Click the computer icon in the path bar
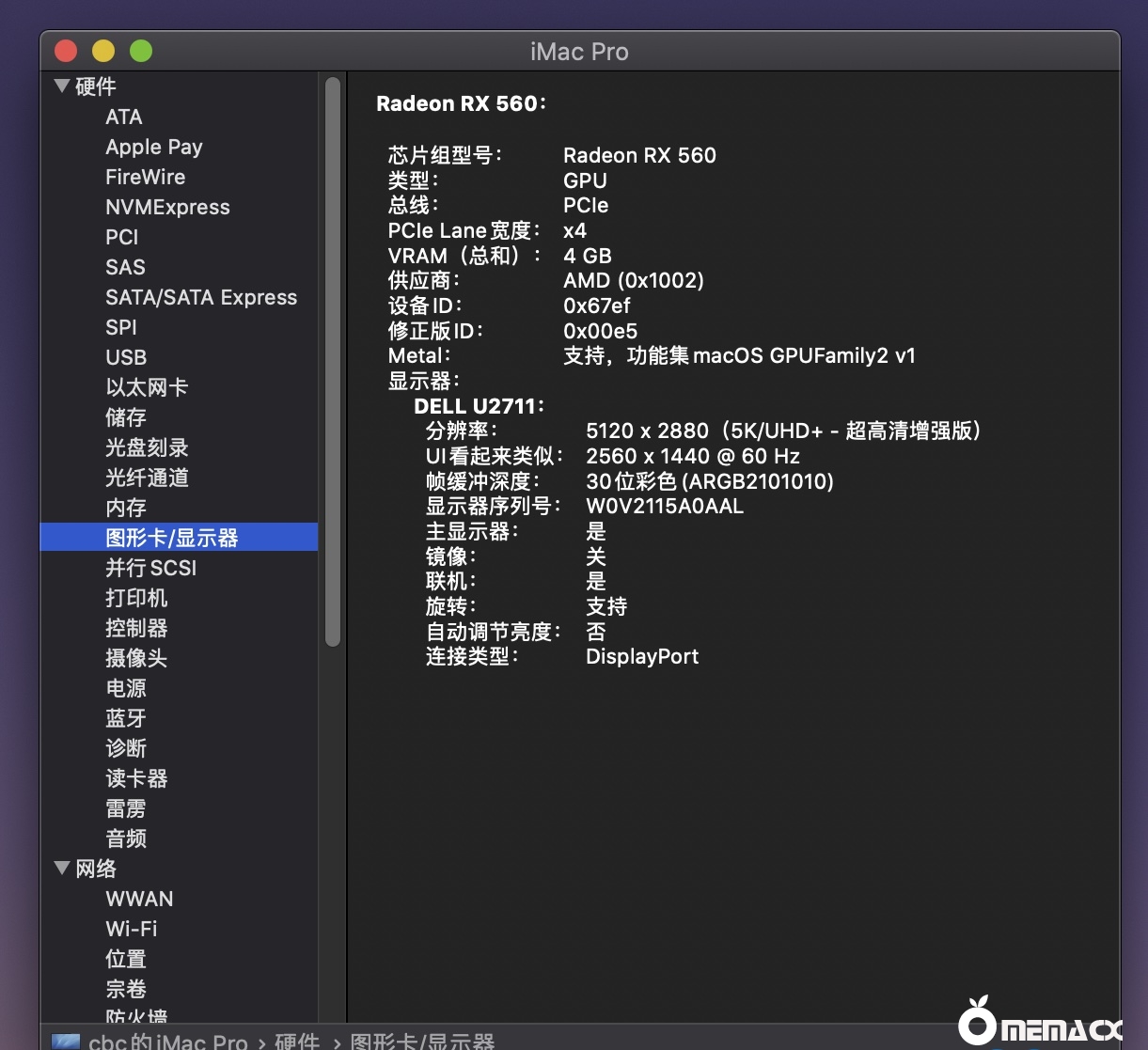The height and width of the screenshot is (1050, 1148). point(66,1042)
